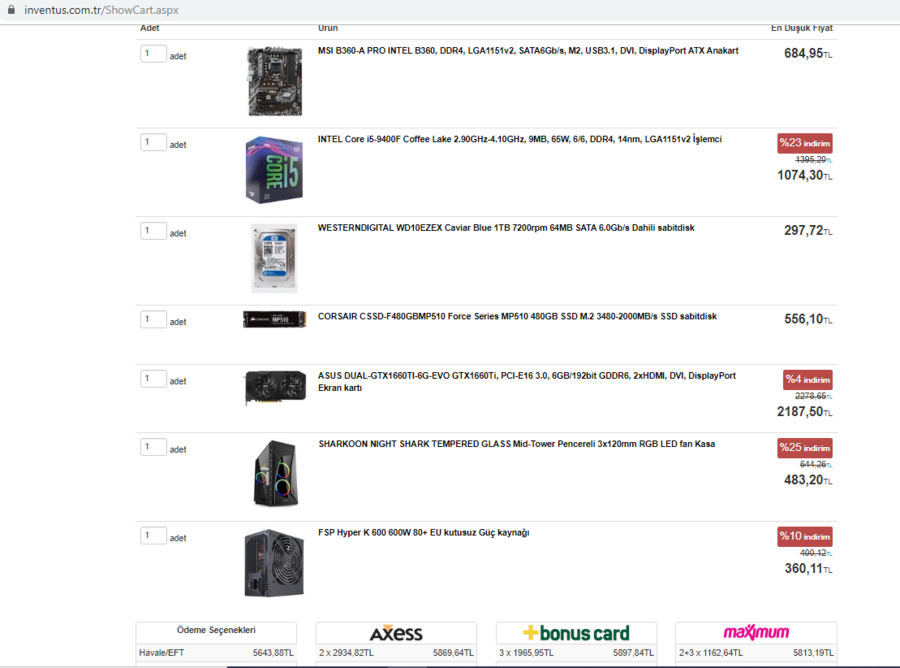
Task: Click the 2+3 x 1162,64TL maximum installment row
Action: (756, 653)
